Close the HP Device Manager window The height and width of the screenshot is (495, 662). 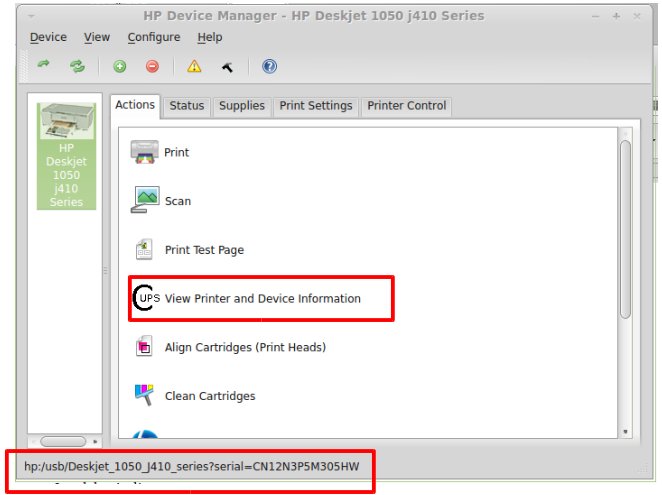[x=637, y=16]
